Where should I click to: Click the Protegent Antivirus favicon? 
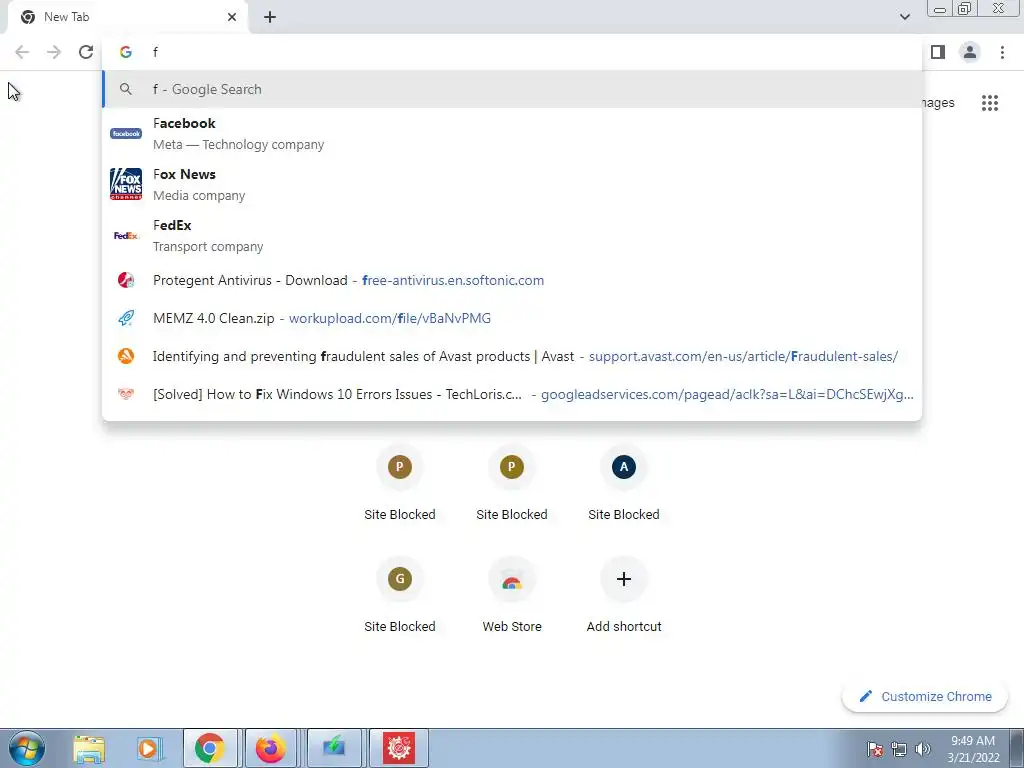click(x=126, y=280)
